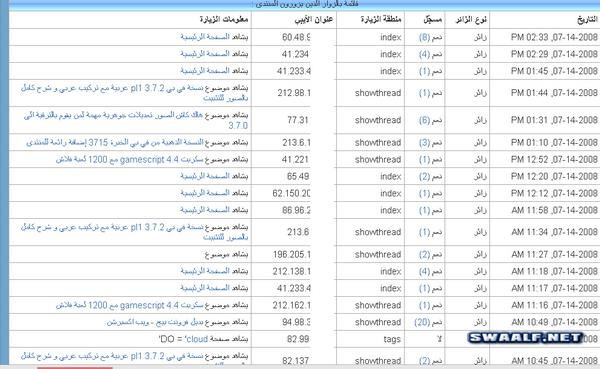Open the thread link in the 10:49 AM row

point(155,322)
